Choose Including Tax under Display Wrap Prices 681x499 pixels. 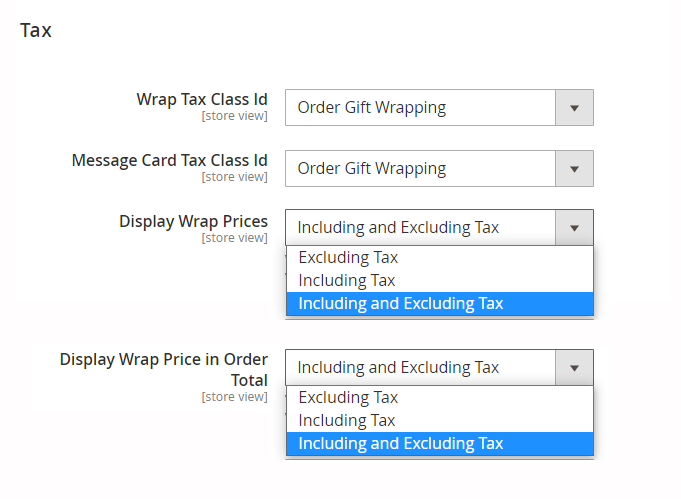pos(347,280)
